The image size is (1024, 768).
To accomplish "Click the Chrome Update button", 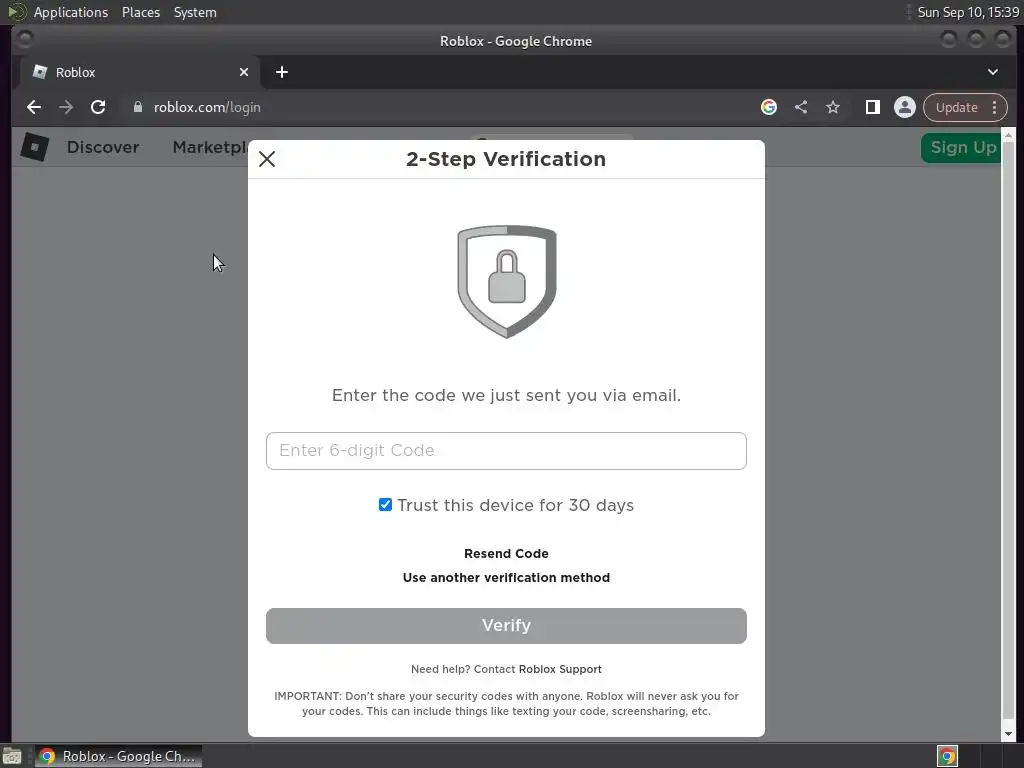I will point(956,107).
